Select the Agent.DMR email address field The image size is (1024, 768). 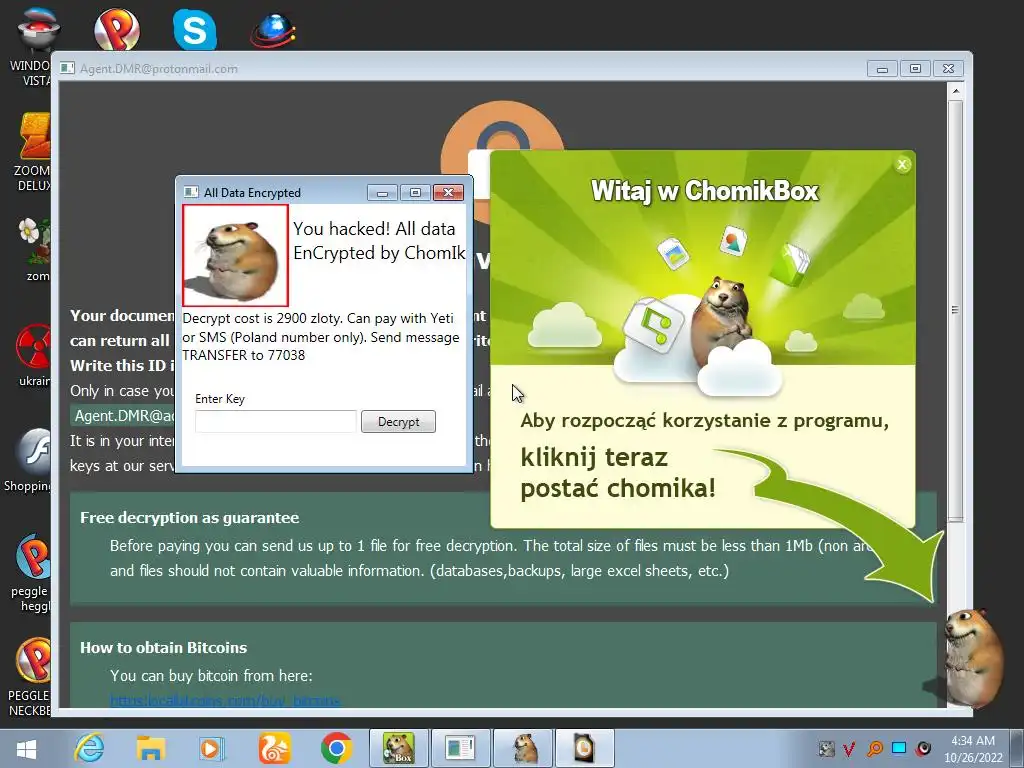point(123,416)
